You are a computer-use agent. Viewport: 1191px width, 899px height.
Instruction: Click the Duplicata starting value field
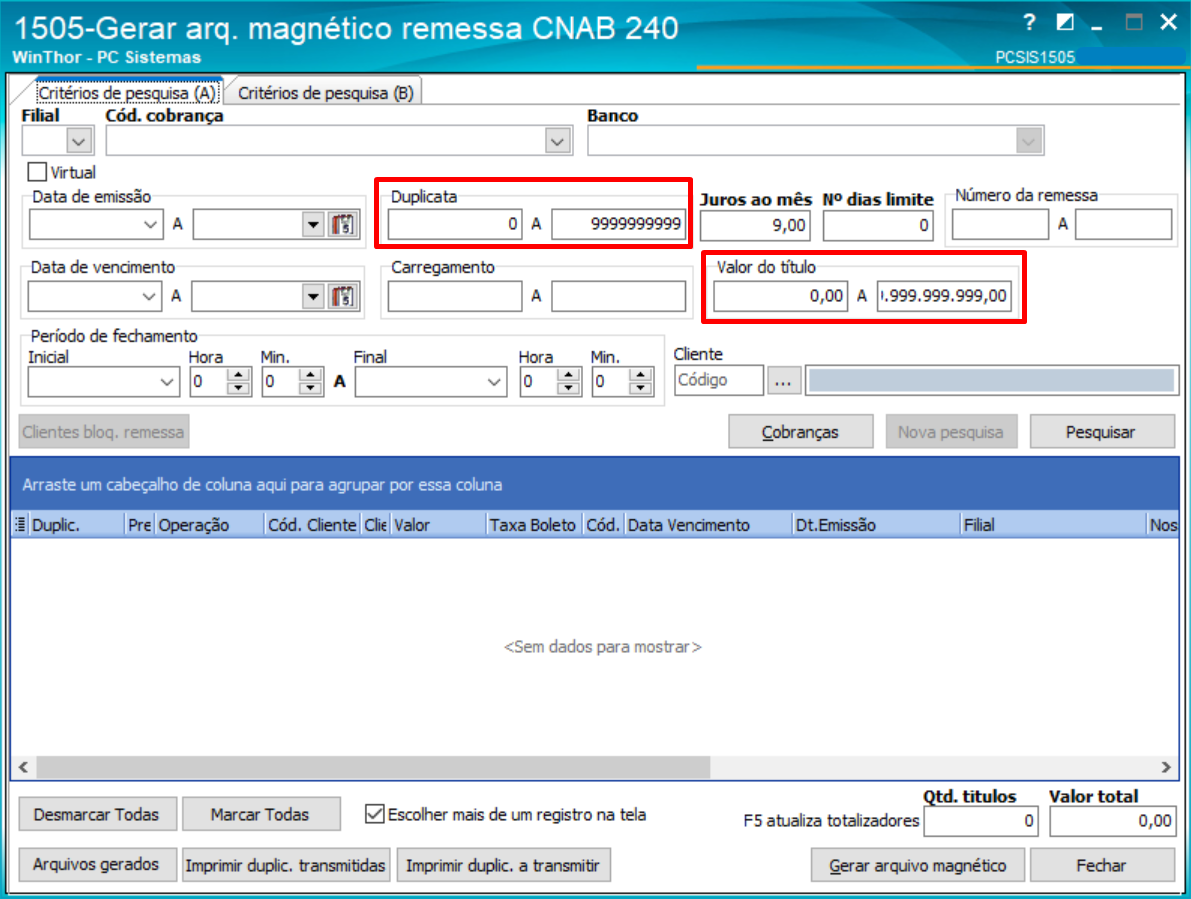pos(455,225)
